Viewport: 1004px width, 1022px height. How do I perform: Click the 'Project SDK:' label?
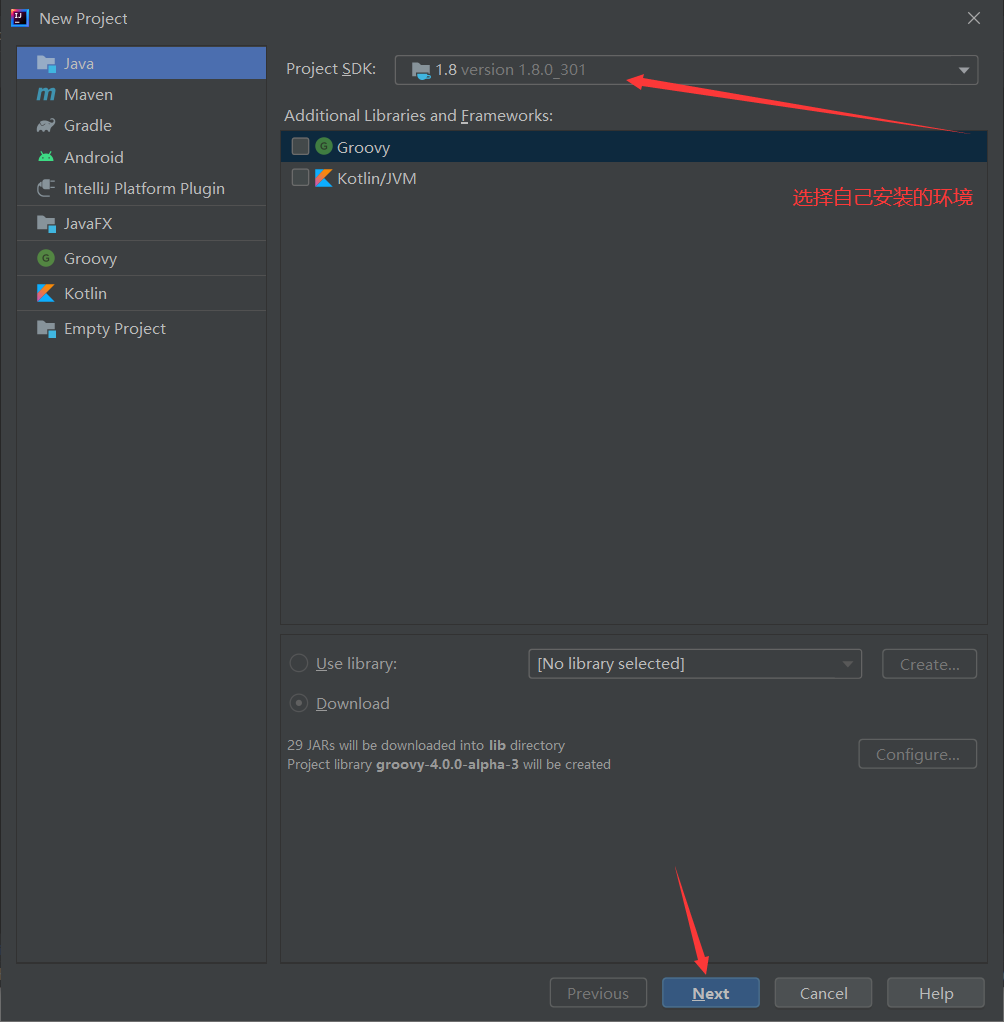point(331,68)
